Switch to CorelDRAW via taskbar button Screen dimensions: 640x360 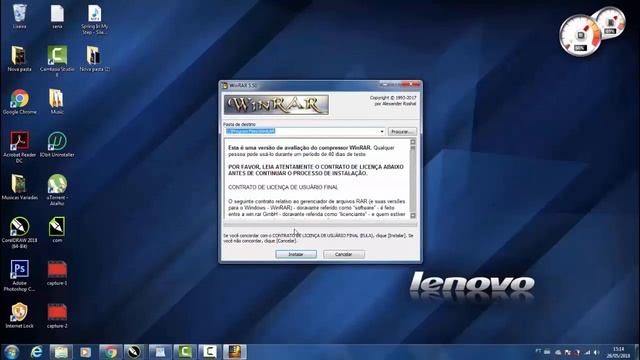coord(135,352)
